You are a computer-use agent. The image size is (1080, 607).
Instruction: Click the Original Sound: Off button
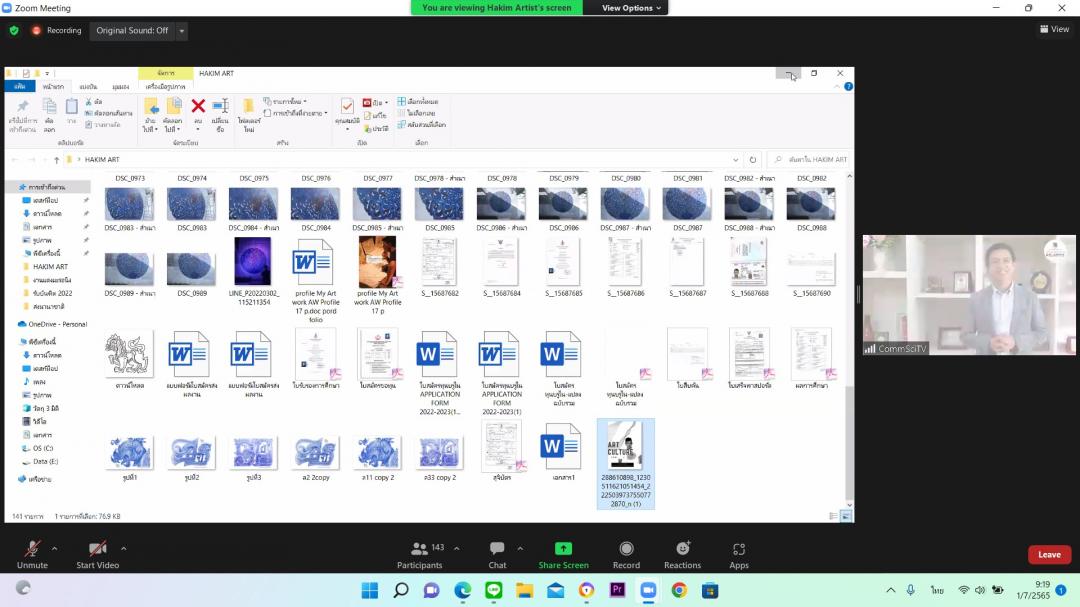(132, 31)
